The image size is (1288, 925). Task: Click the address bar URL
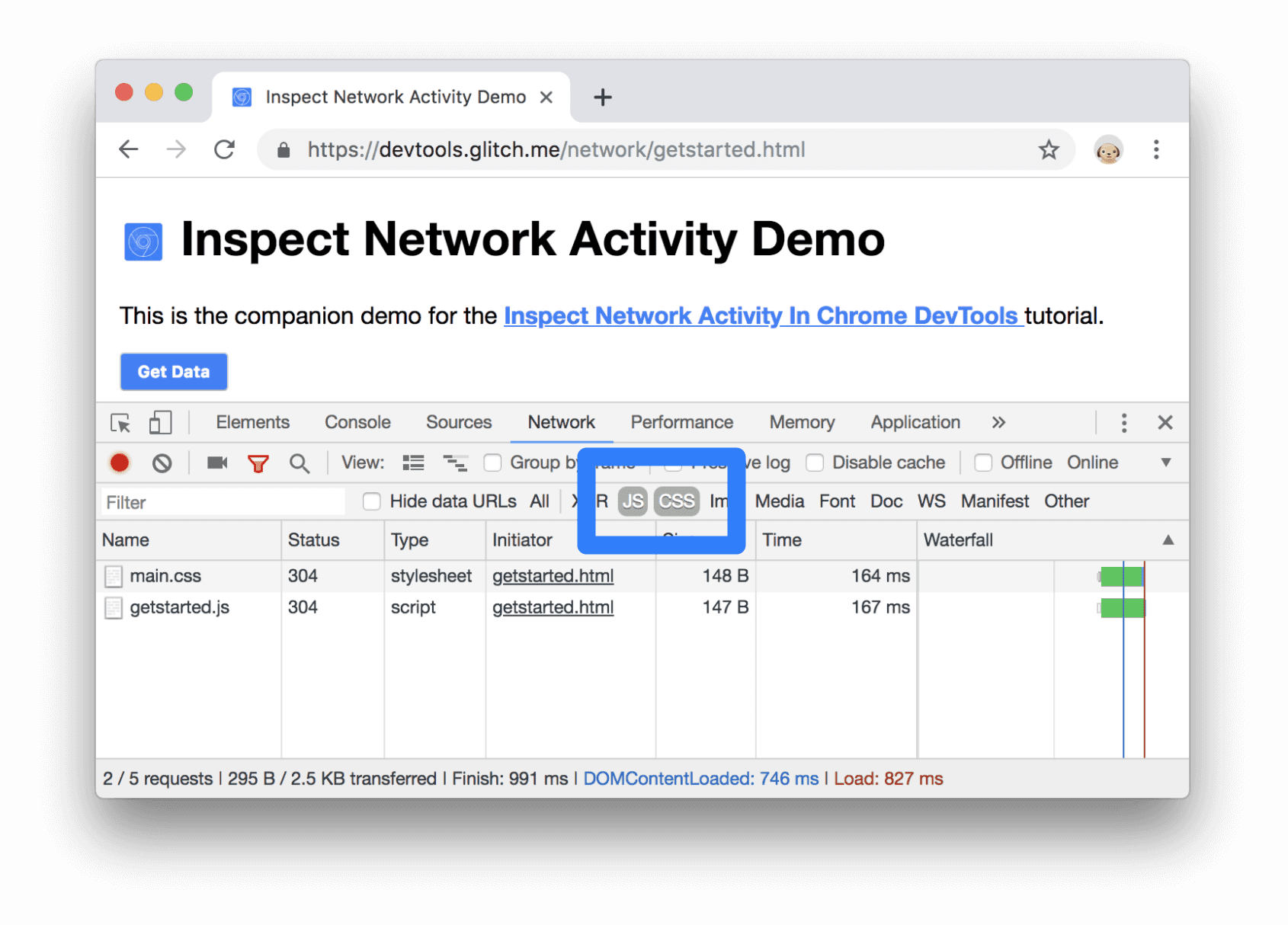(x=556, y=149)
